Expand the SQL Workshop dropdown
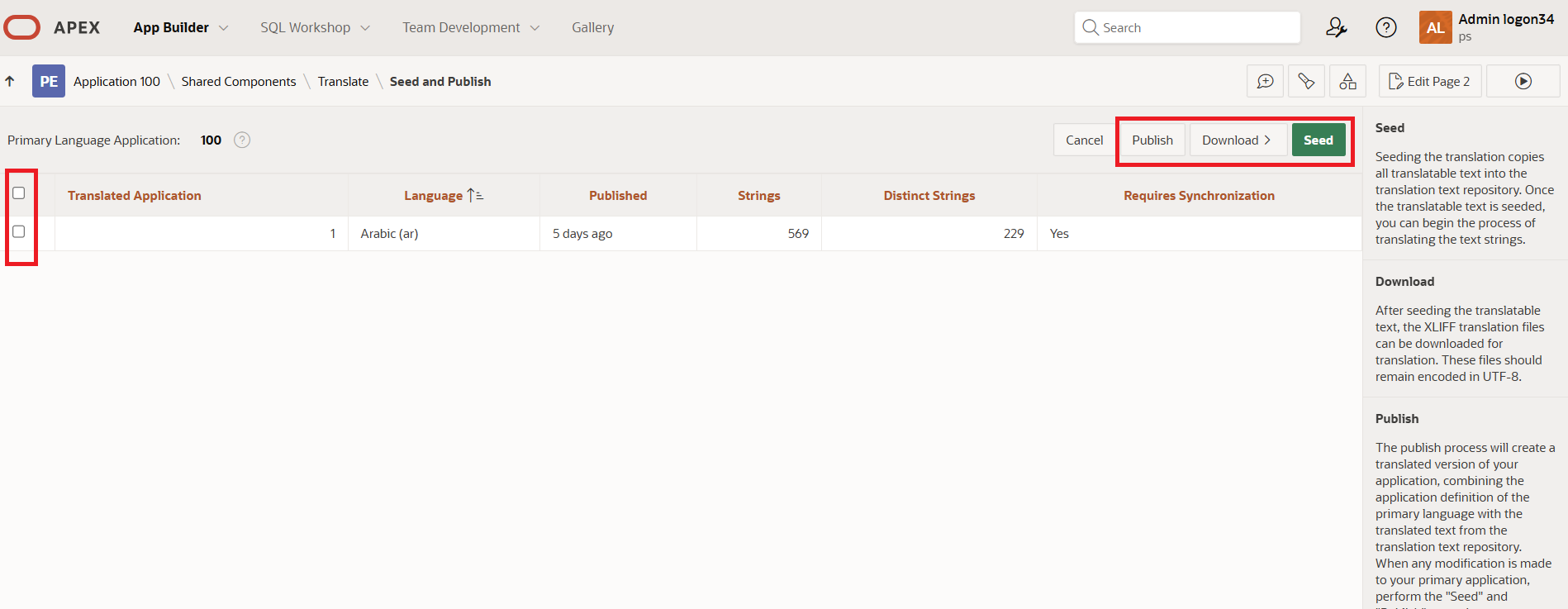This screenshot has height=609, width=1568. (315, 27)
